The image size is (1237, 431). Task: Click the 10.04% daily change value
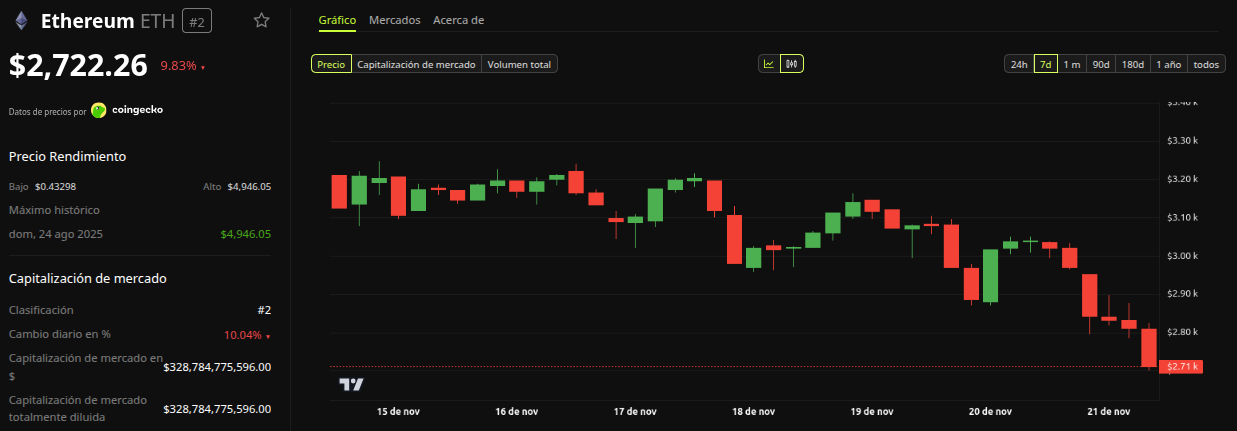tap(247, 335)
